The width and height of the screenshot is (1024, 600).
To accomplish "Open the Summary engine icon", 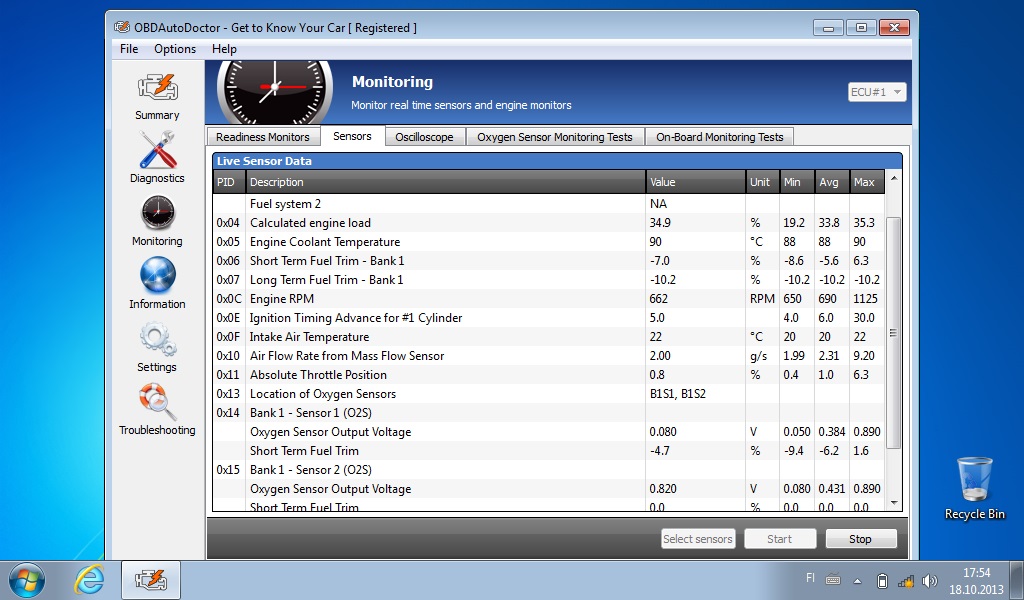I will (x=157, y=87).
